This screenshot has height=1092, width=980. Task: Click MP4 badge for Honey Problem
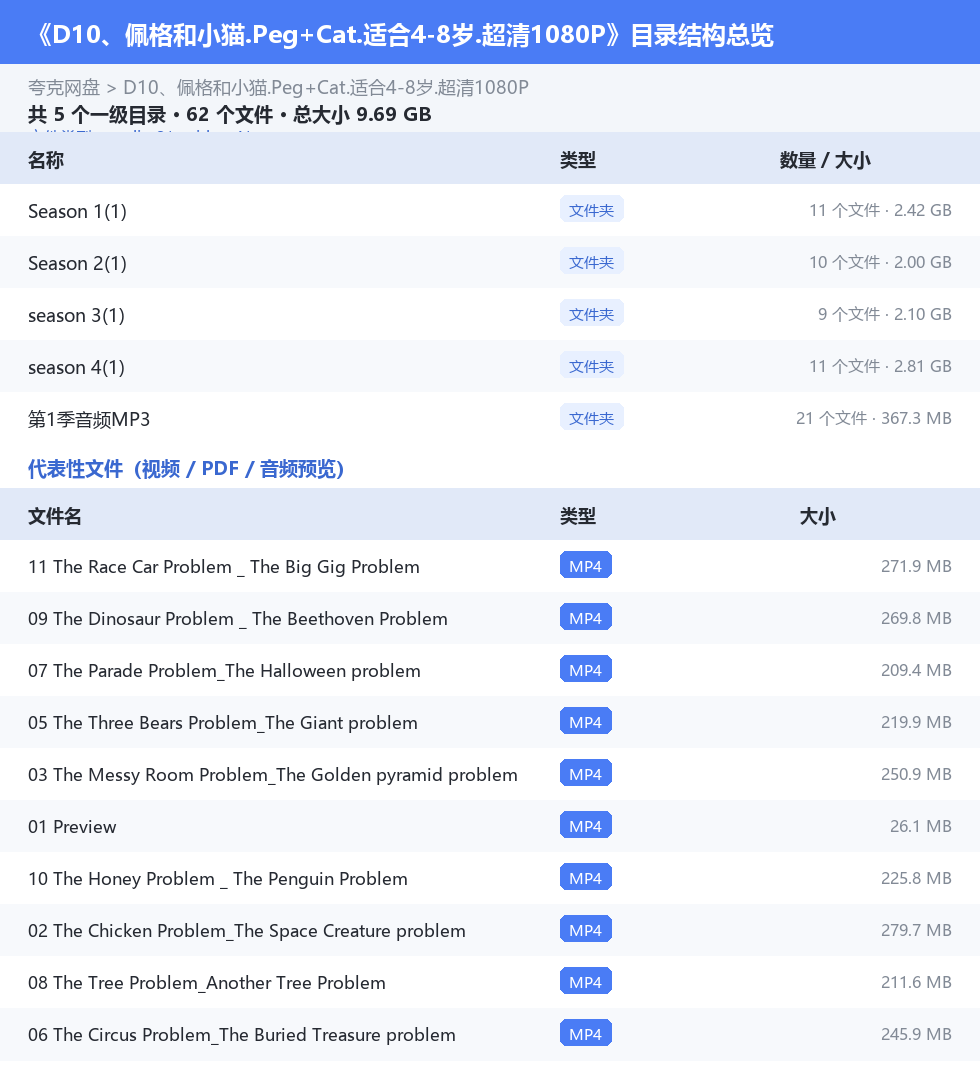click(586, 878)
